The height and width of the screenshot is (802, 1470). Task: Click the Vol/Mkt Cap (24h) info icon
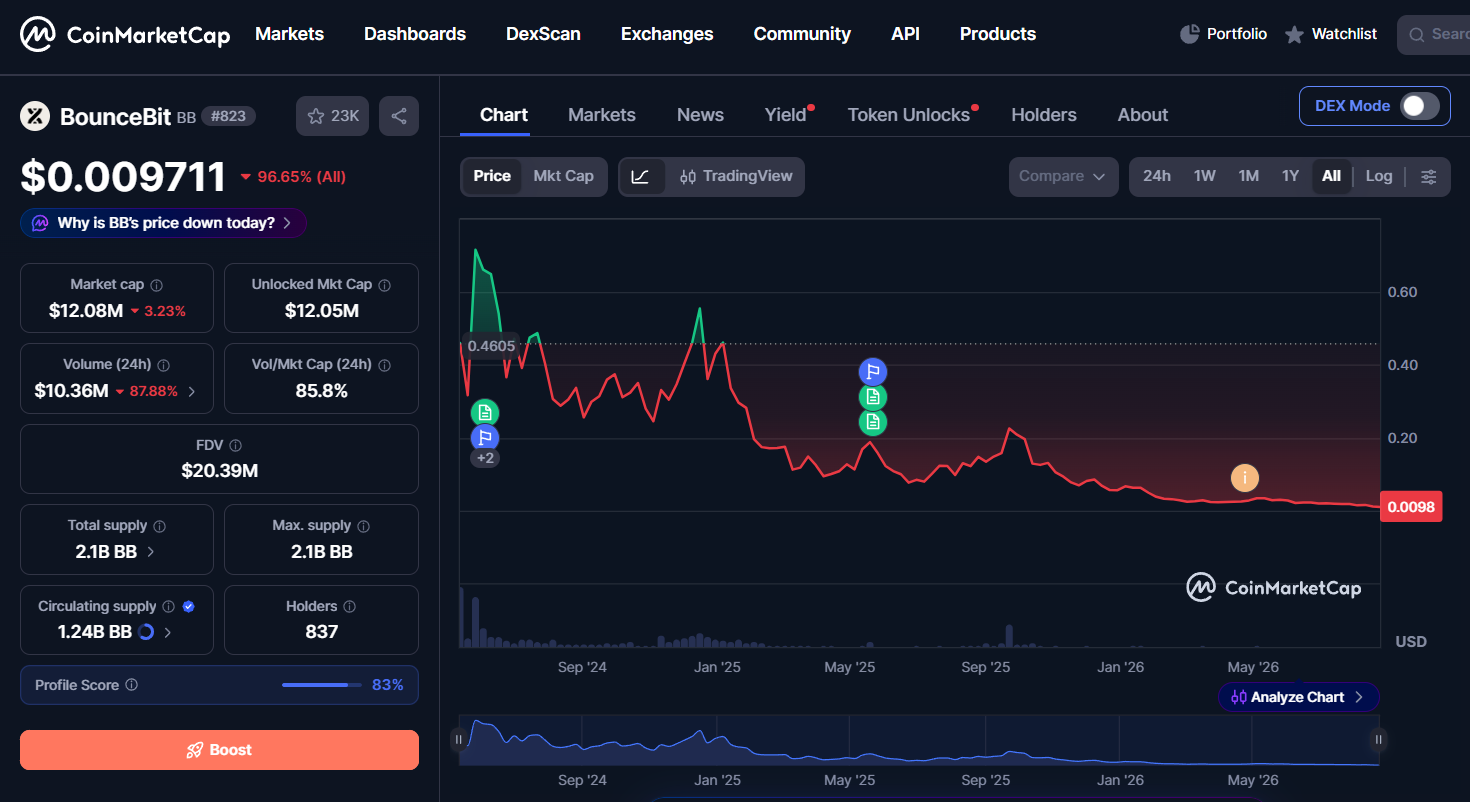point(384,365)
